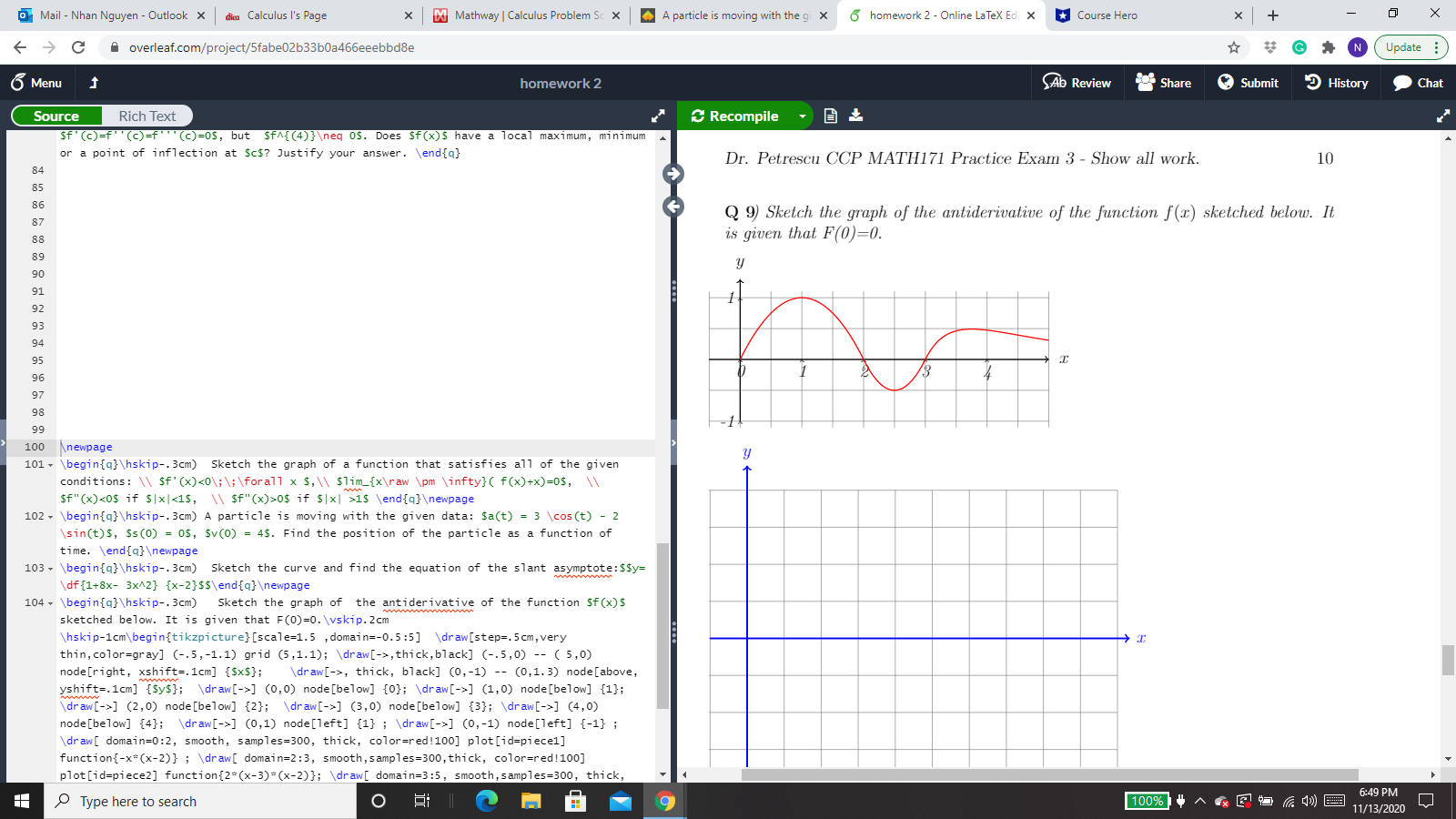
Task: Click the PDF horizontal scrollbar
Action: point(1049,775)
